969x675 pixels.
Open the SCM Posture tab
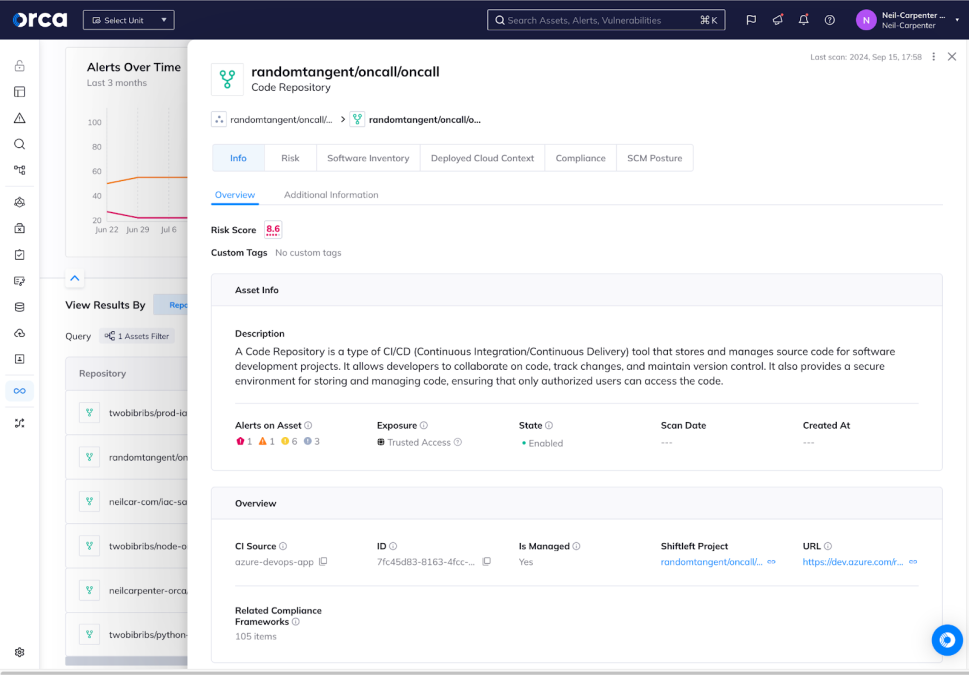[655, 158]
